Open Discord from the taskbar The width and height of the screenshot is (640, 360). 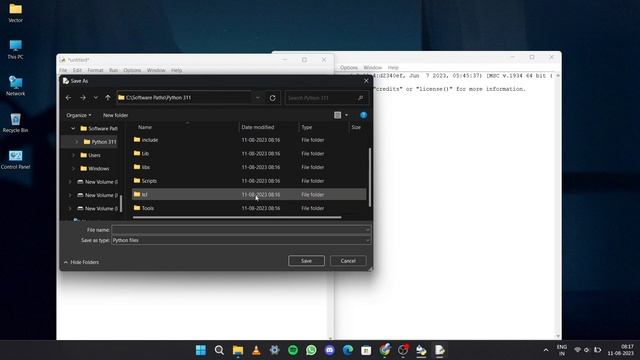tap(330, 350)
